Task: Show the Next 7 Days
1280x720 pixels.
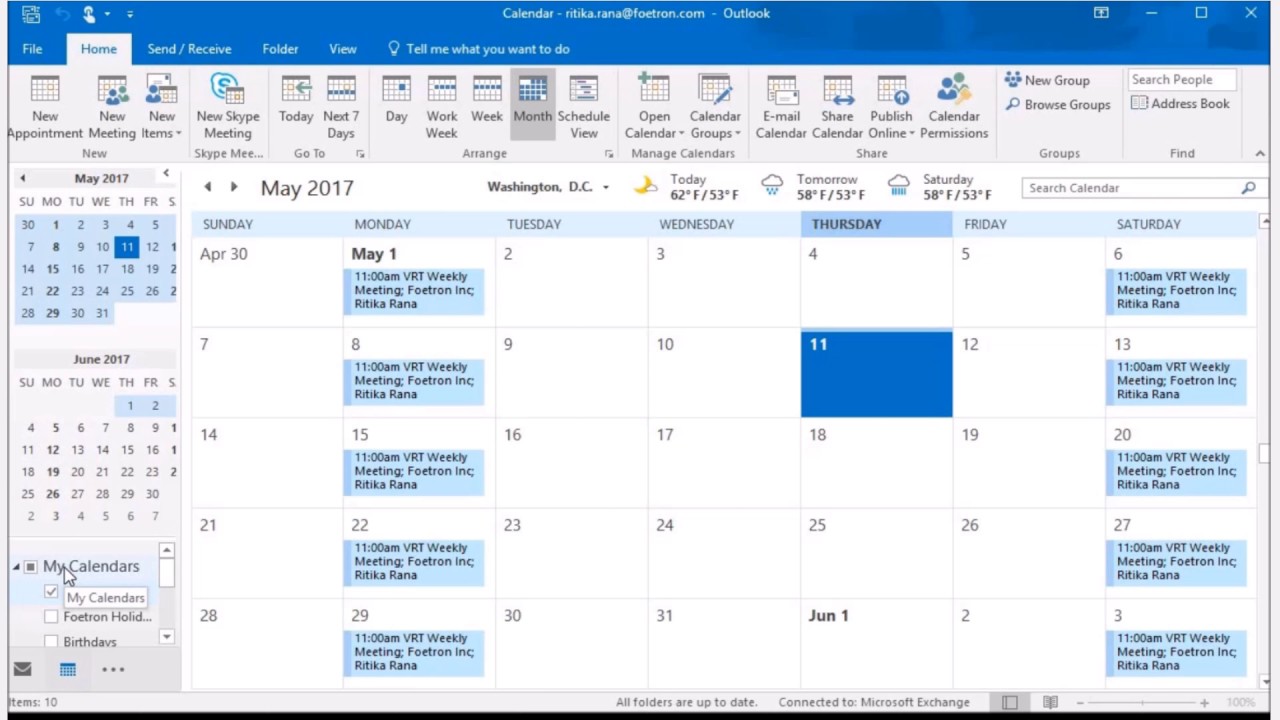Action: pyautogui.click(x=341, y=107)
